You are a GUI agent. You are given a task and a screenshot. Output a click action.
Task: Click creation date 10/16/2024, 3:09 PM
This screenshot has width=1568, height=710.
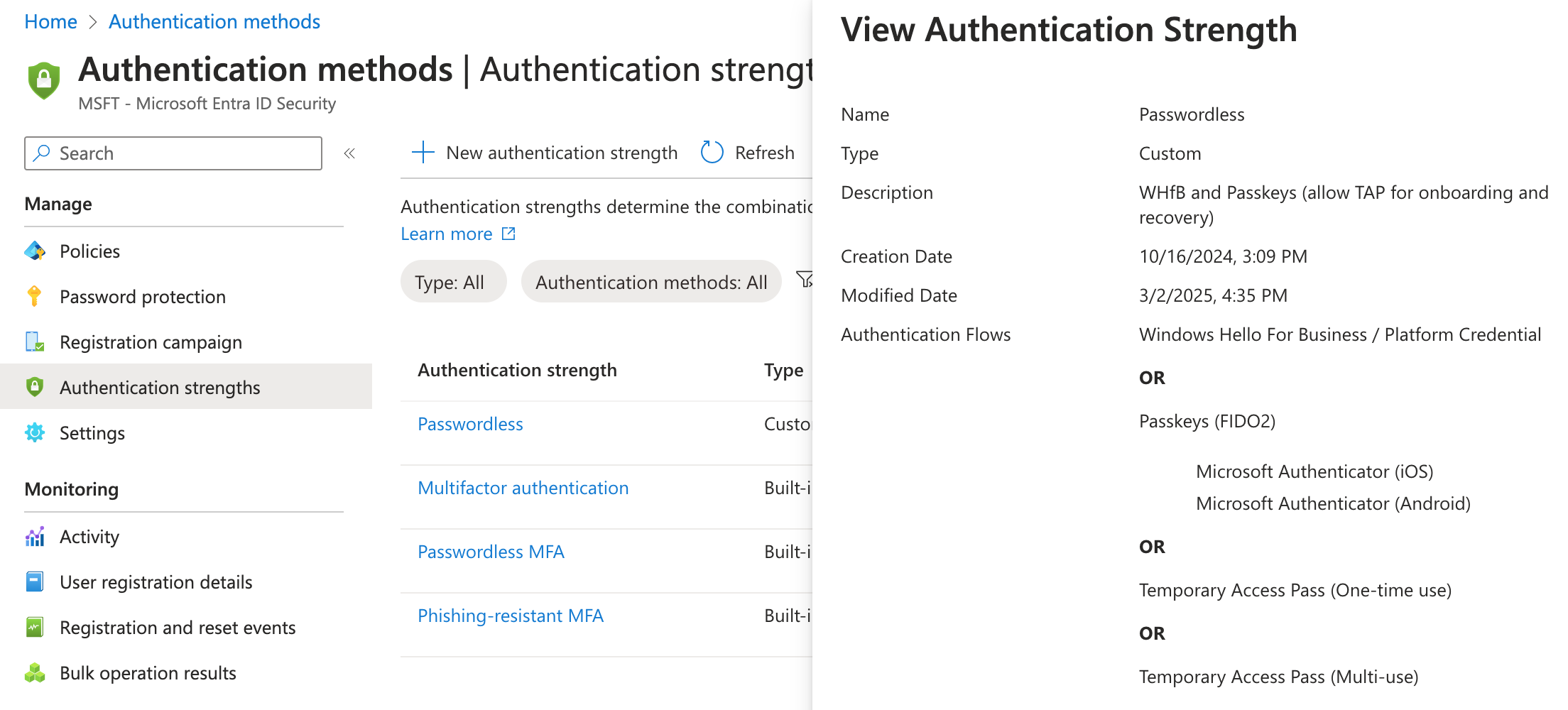coord(1223,256)
